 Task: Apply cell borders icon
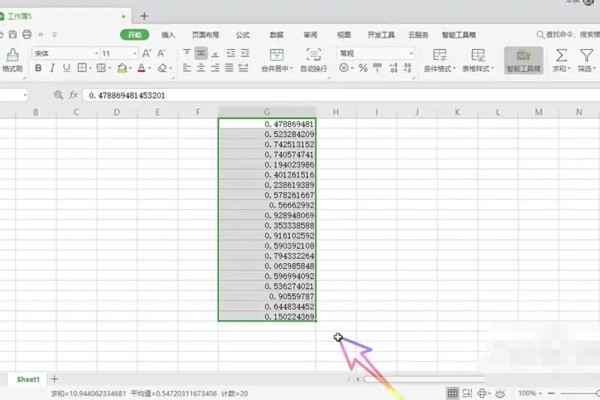[82, 68]
